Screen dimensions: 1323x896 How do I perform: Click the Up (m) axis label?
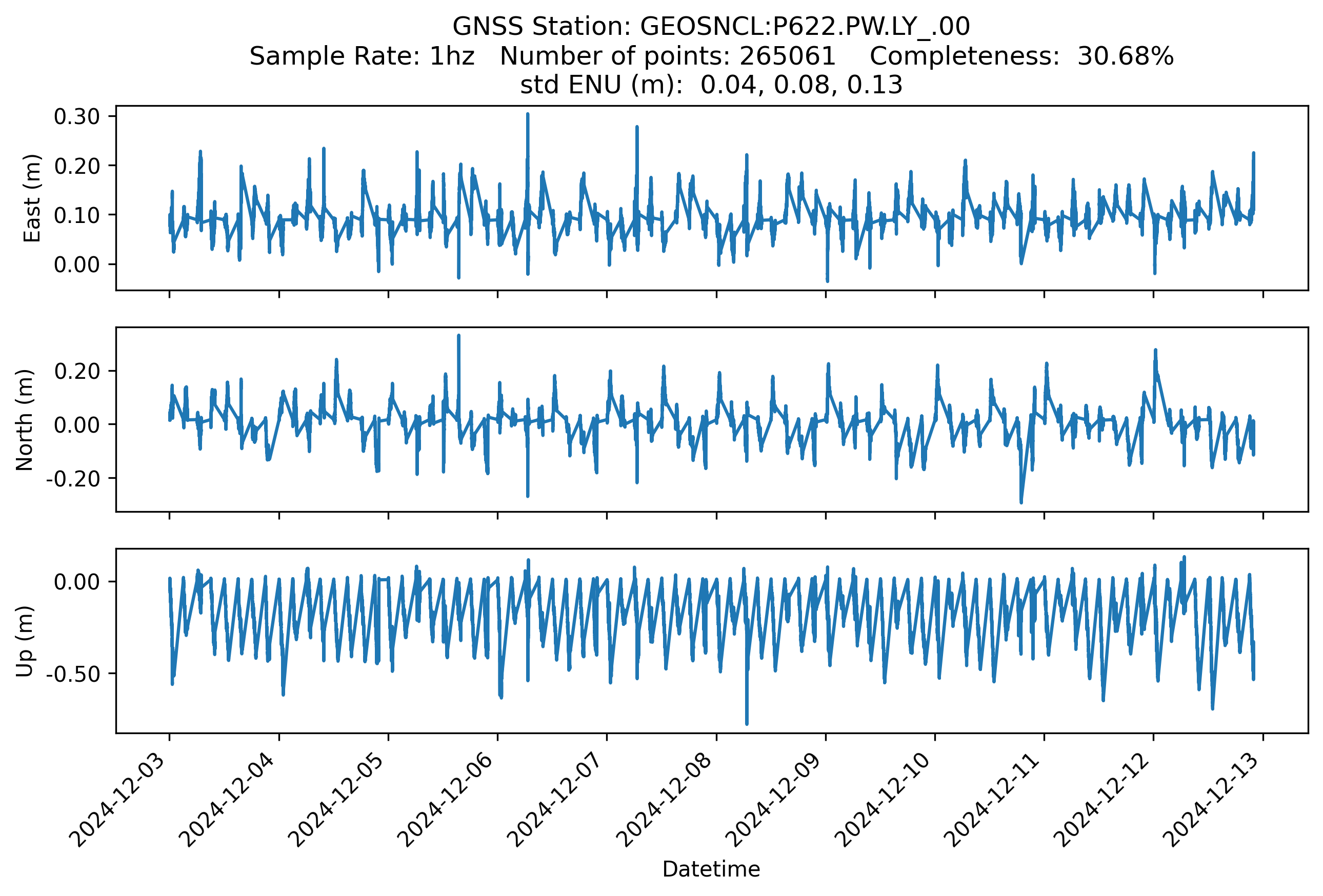[25, 641]
